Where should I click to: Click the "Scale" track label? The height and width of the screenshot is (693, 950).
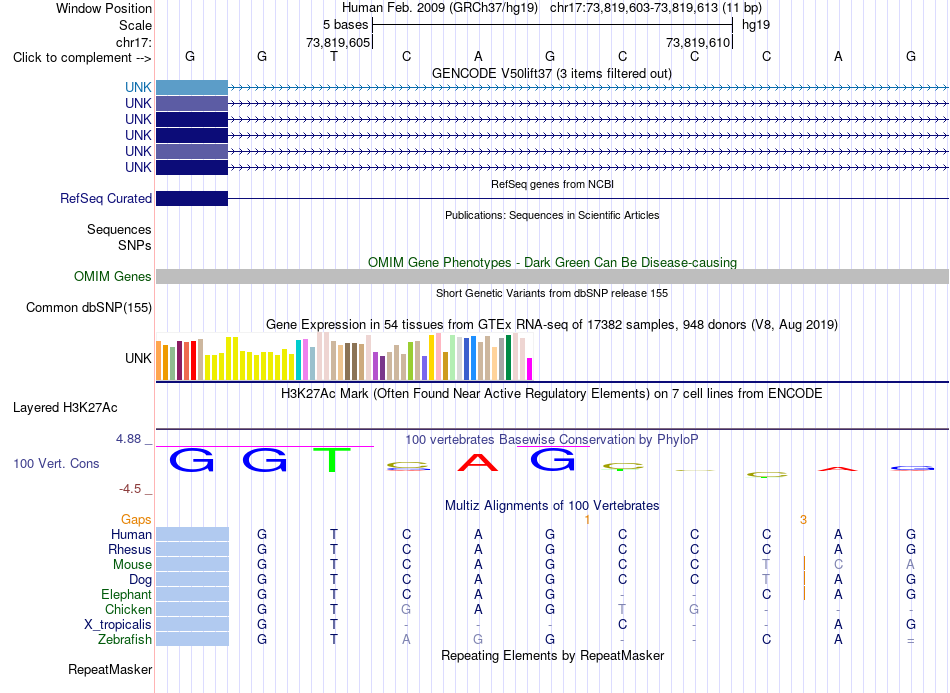coord(135,25)
